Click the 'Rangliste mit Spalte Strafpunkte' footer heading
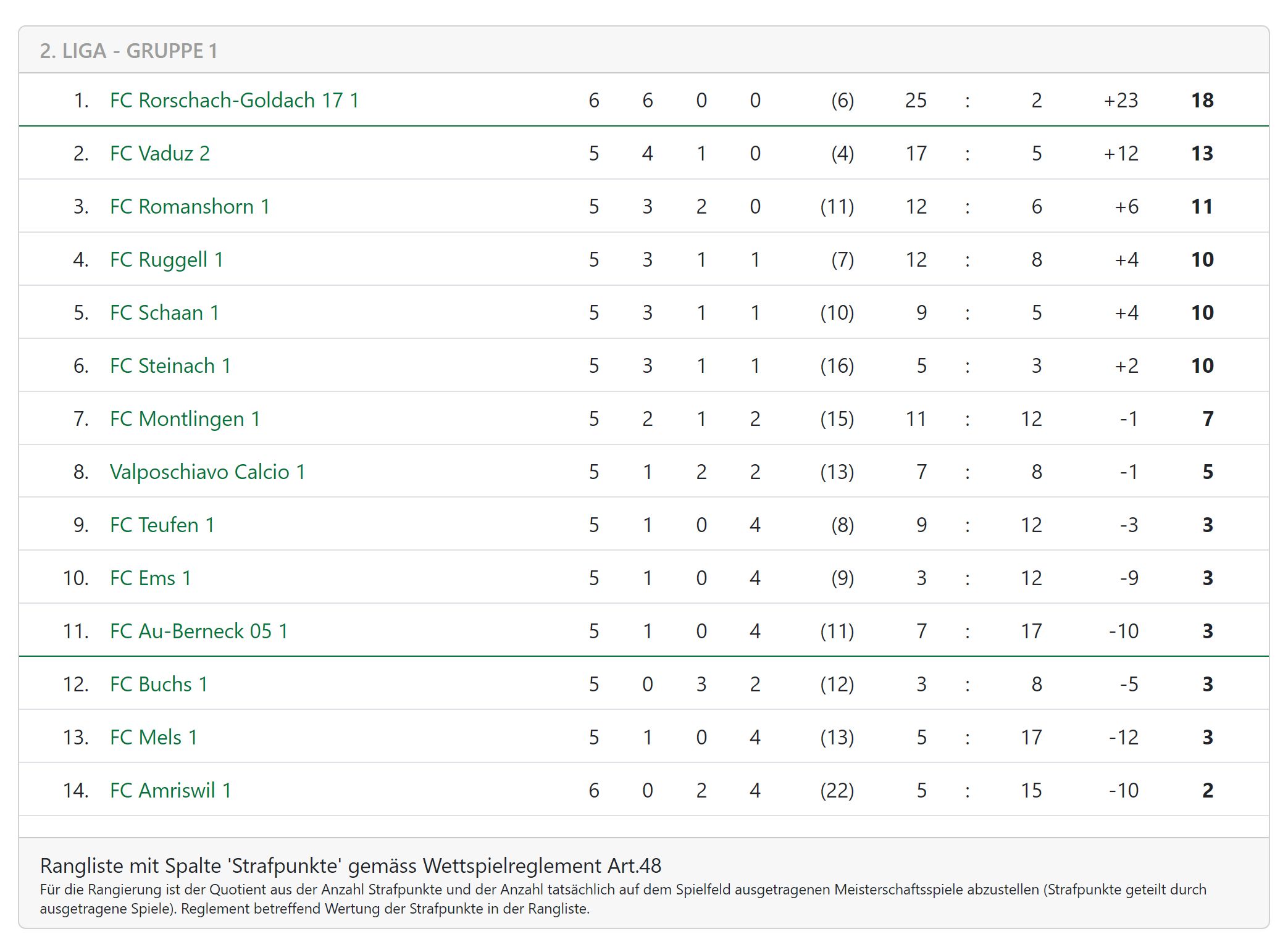This screenshot has height=950, width=1288. point(350,865)
